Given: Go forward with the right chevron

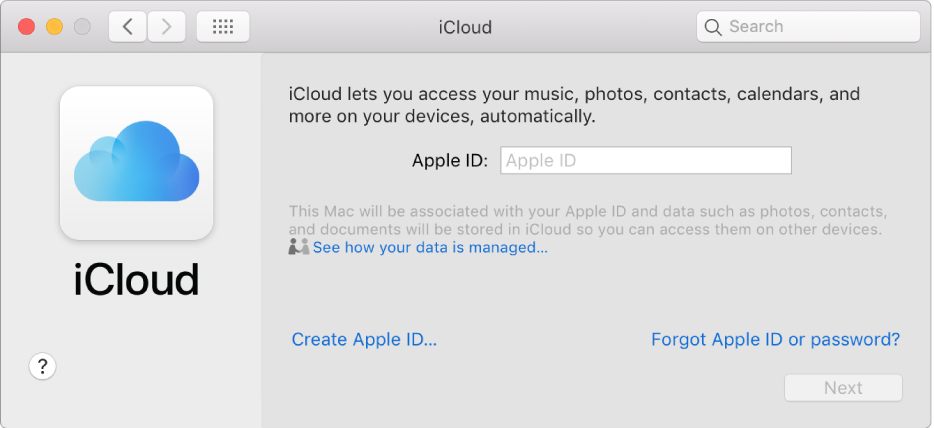Looking at the screenshot, I should (167, 27).
